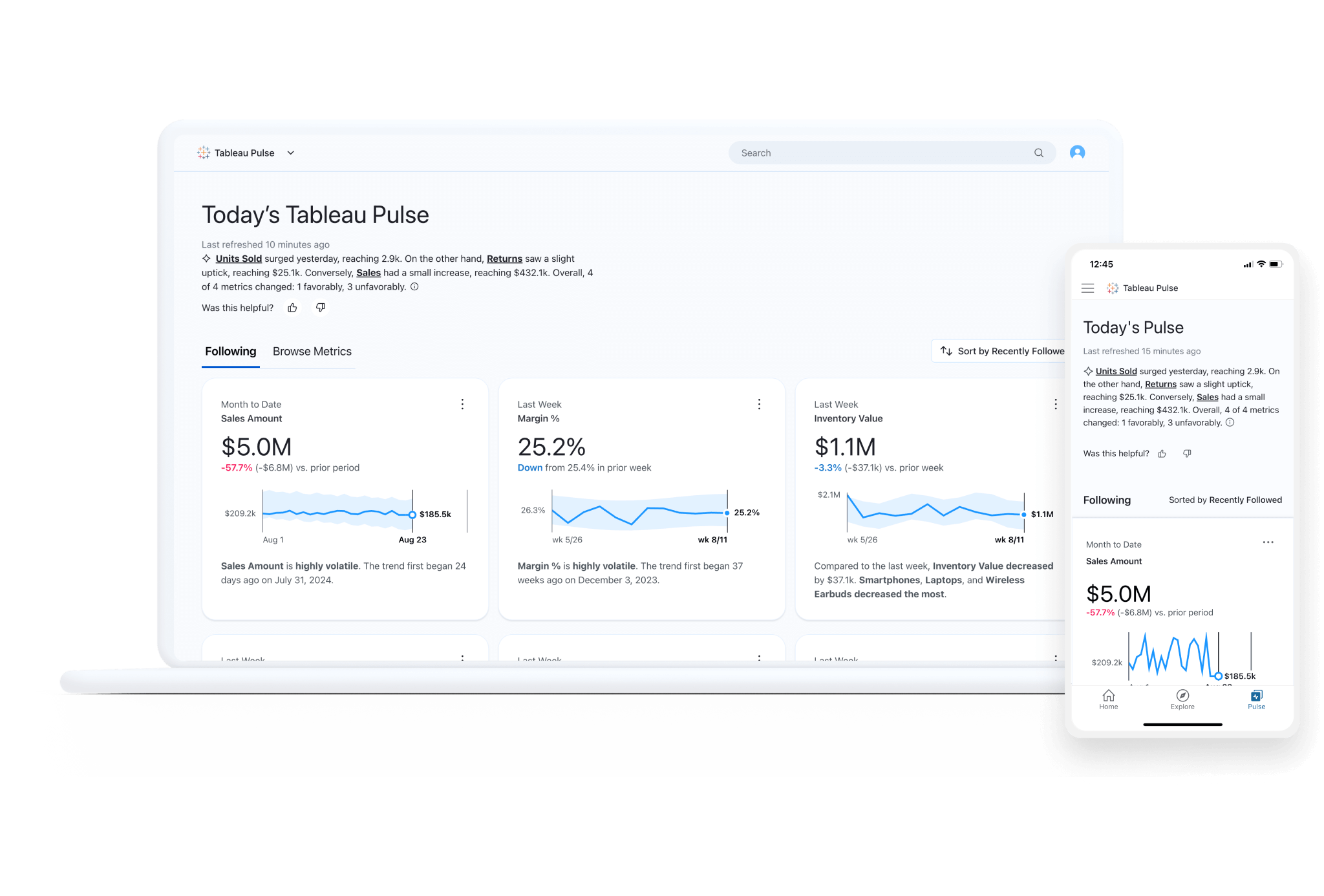Open Units Sold link in phone summary

tap(1116, 371)
